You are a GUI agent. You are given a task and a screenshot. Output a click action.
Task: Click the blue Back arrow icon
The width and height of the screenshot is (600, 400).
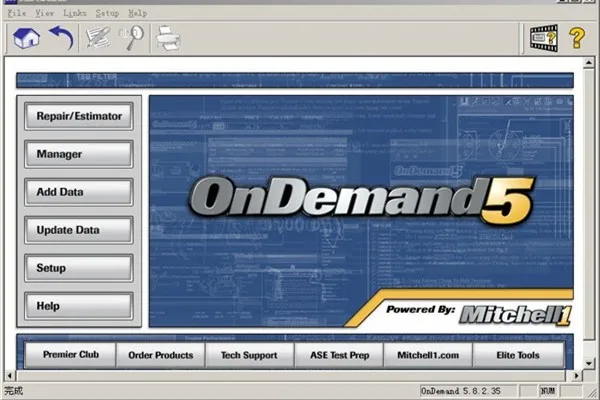pos(61,38)
